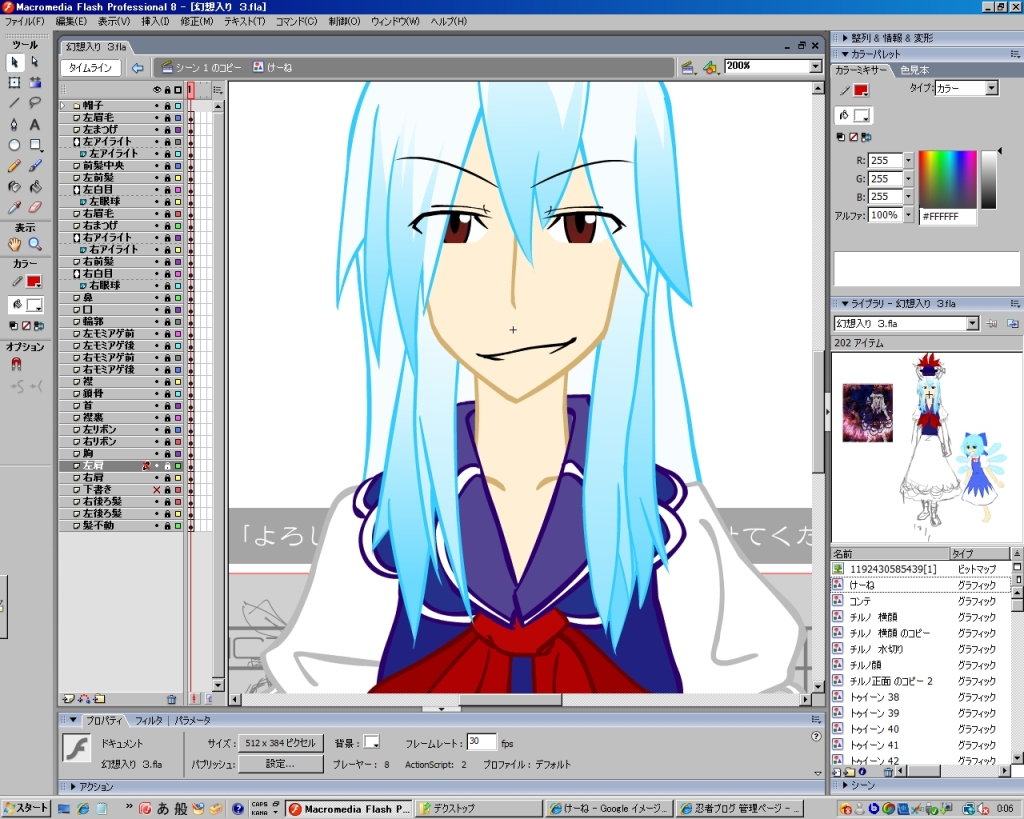The height and width of the screenshot is (819, 1024).
Task: Toggle lock for all layers via padlock header
Action: 167,89
